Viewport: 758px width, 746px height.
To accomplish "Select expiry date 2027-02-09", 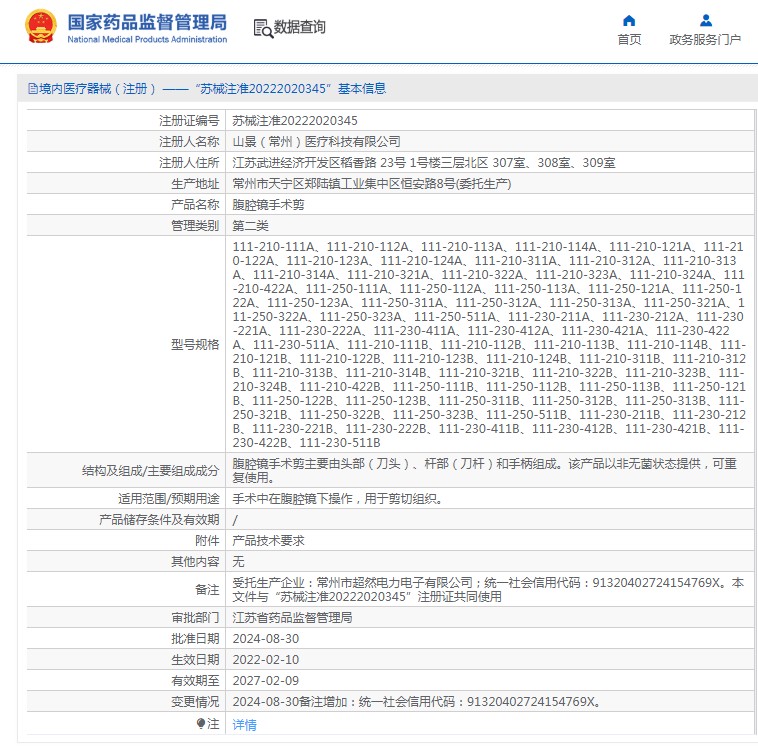I will coord(266,681).
